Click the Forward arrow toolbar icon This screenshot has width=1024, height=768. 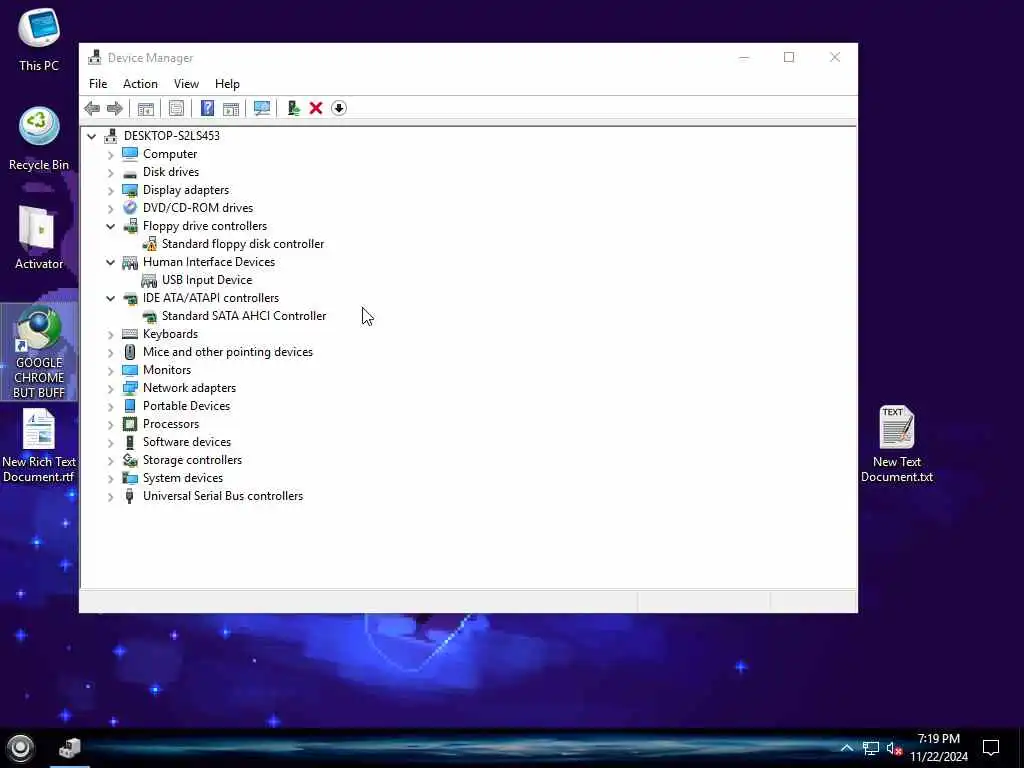tap(114, 108)
